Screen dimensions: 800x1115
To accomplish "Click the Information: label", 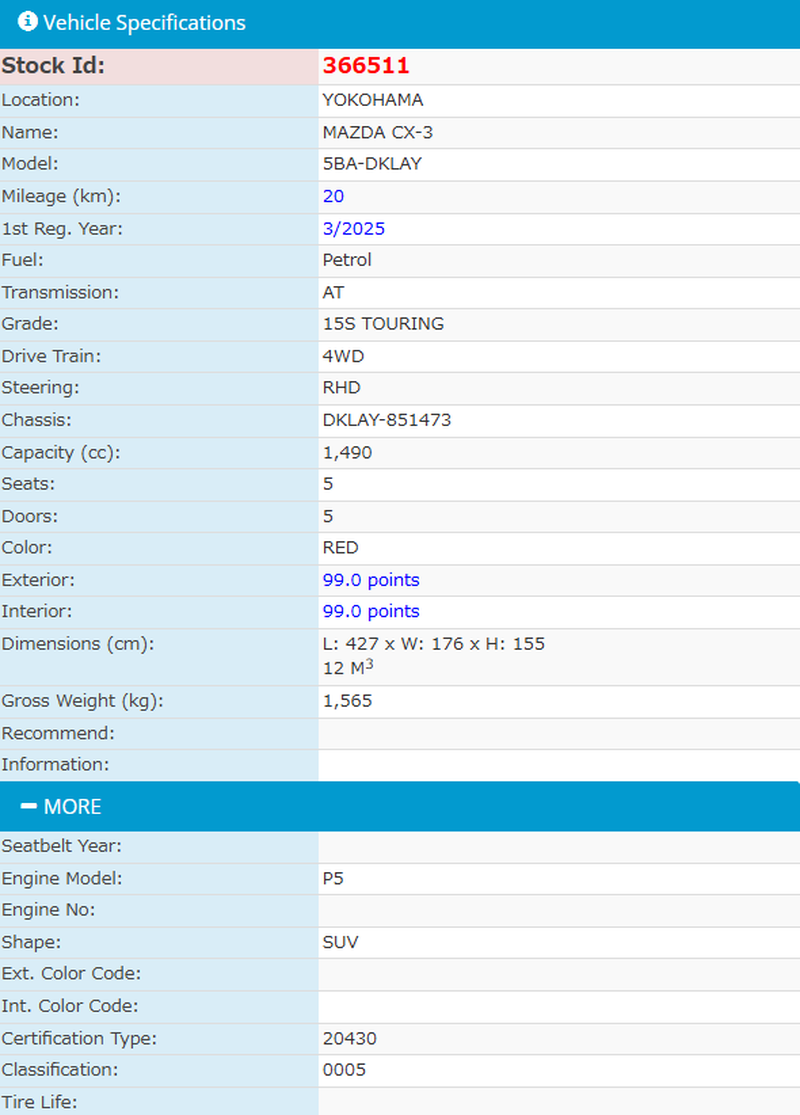I will pyautogui.click(x=55, y=764).
